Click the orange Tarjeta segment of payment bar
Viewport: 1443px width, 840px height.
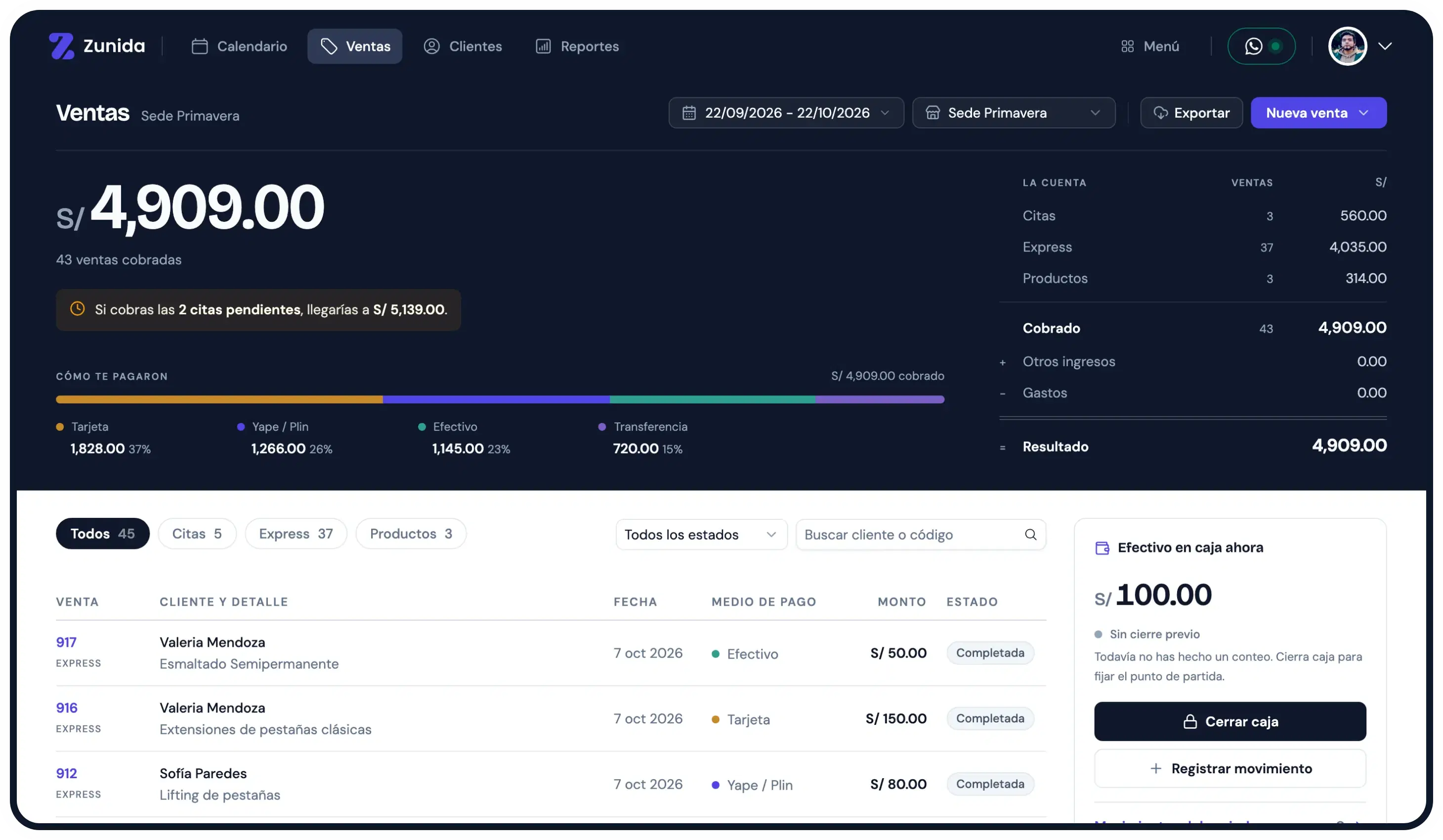pyautogui.click(x=219, y=399)
